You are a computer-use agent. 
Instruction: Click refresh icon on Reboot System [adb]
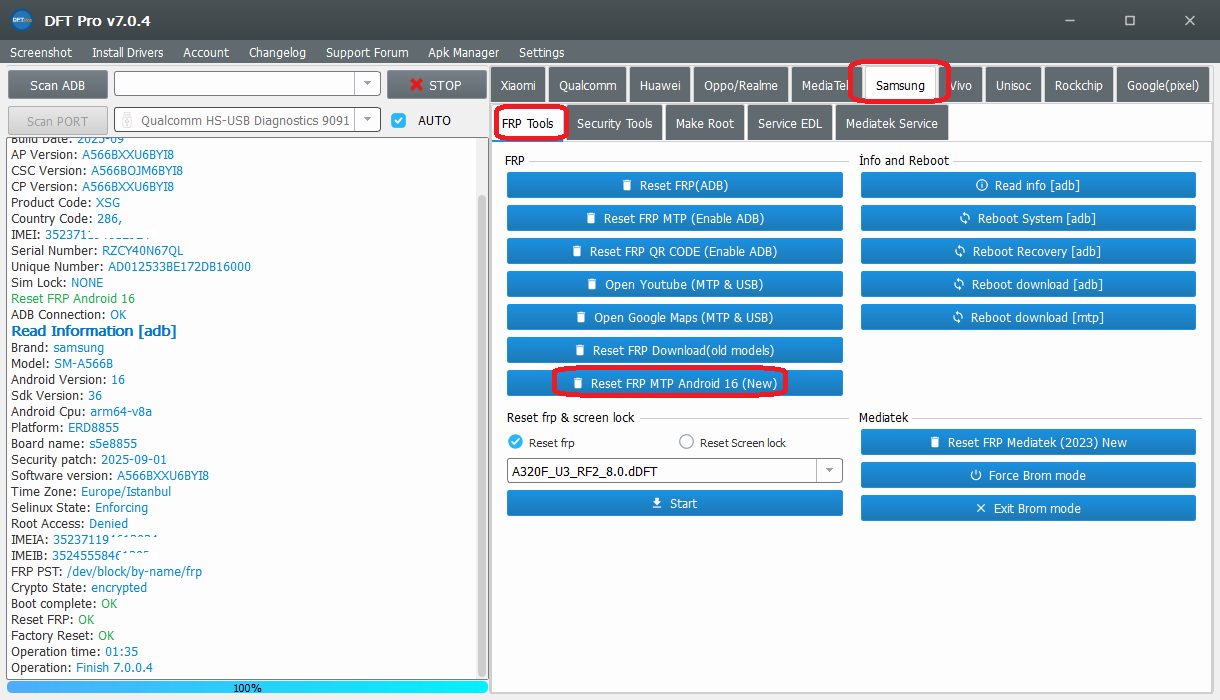point(965,218)
